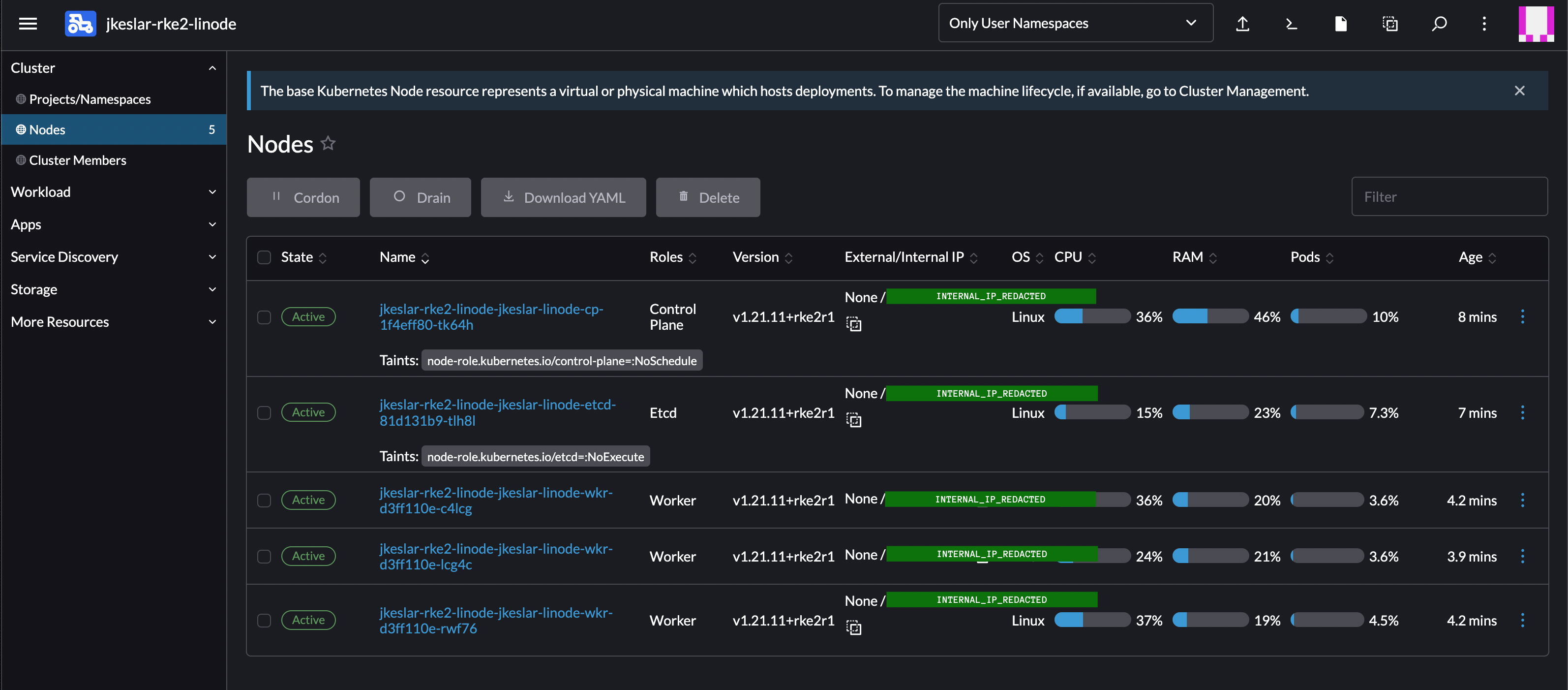Click the Download YAML button
Image resolution: width=1568 pixels, height=690 pixels.
click(x=563, y=197)
